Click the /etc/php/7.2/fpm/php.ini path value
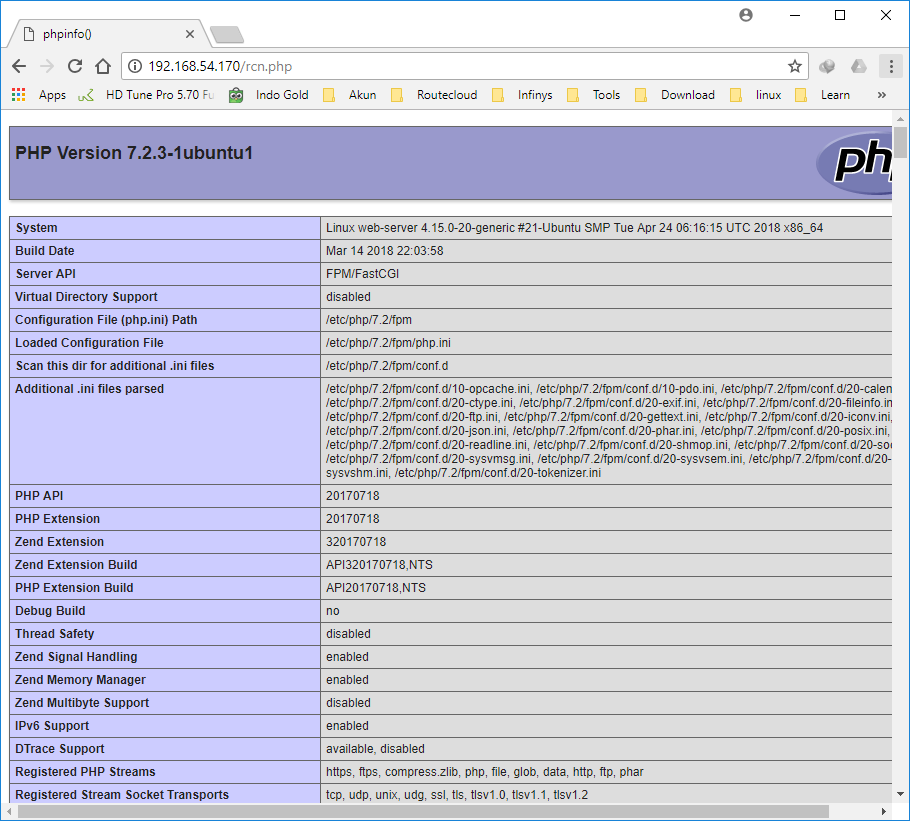The image size is (910, 821). [388, 343]
